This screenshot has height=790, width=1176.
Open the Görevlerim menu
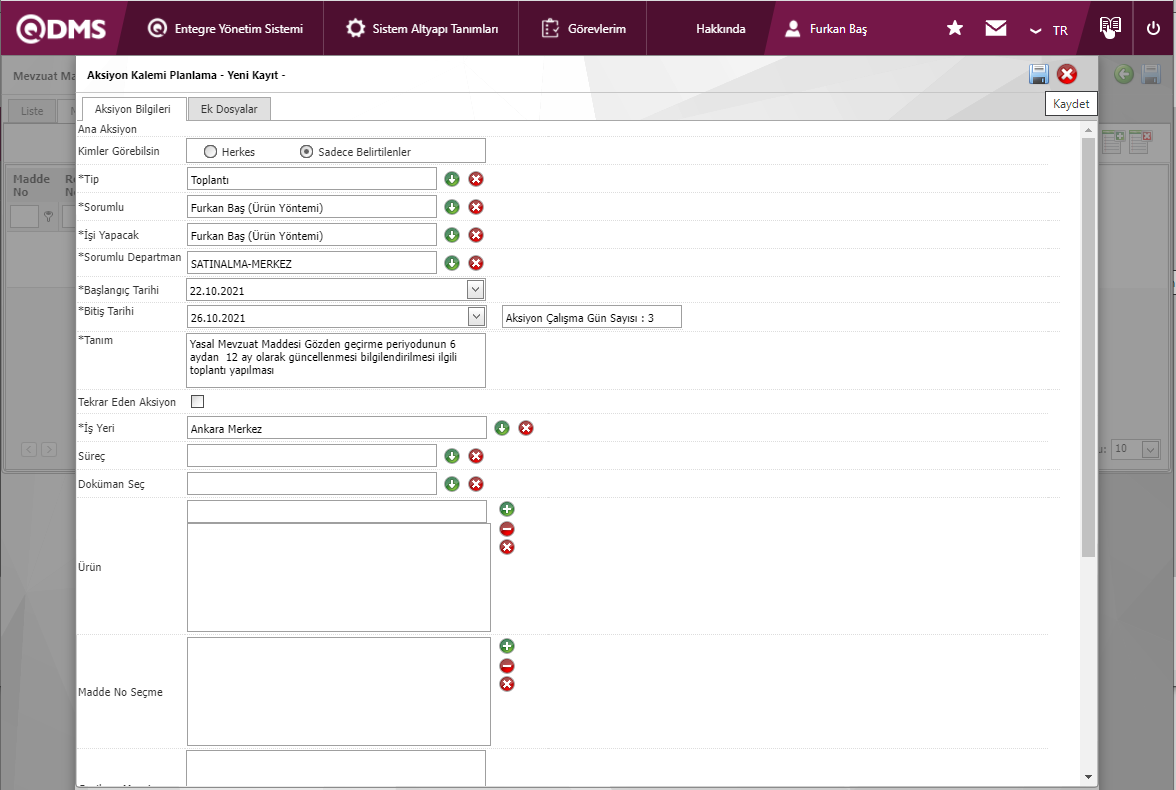click(x=584, y=29)
